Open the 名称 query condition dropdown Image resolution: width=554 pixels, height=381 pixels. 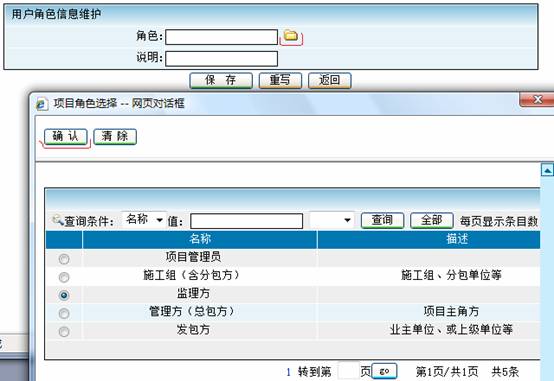click(x=144, y=220)
